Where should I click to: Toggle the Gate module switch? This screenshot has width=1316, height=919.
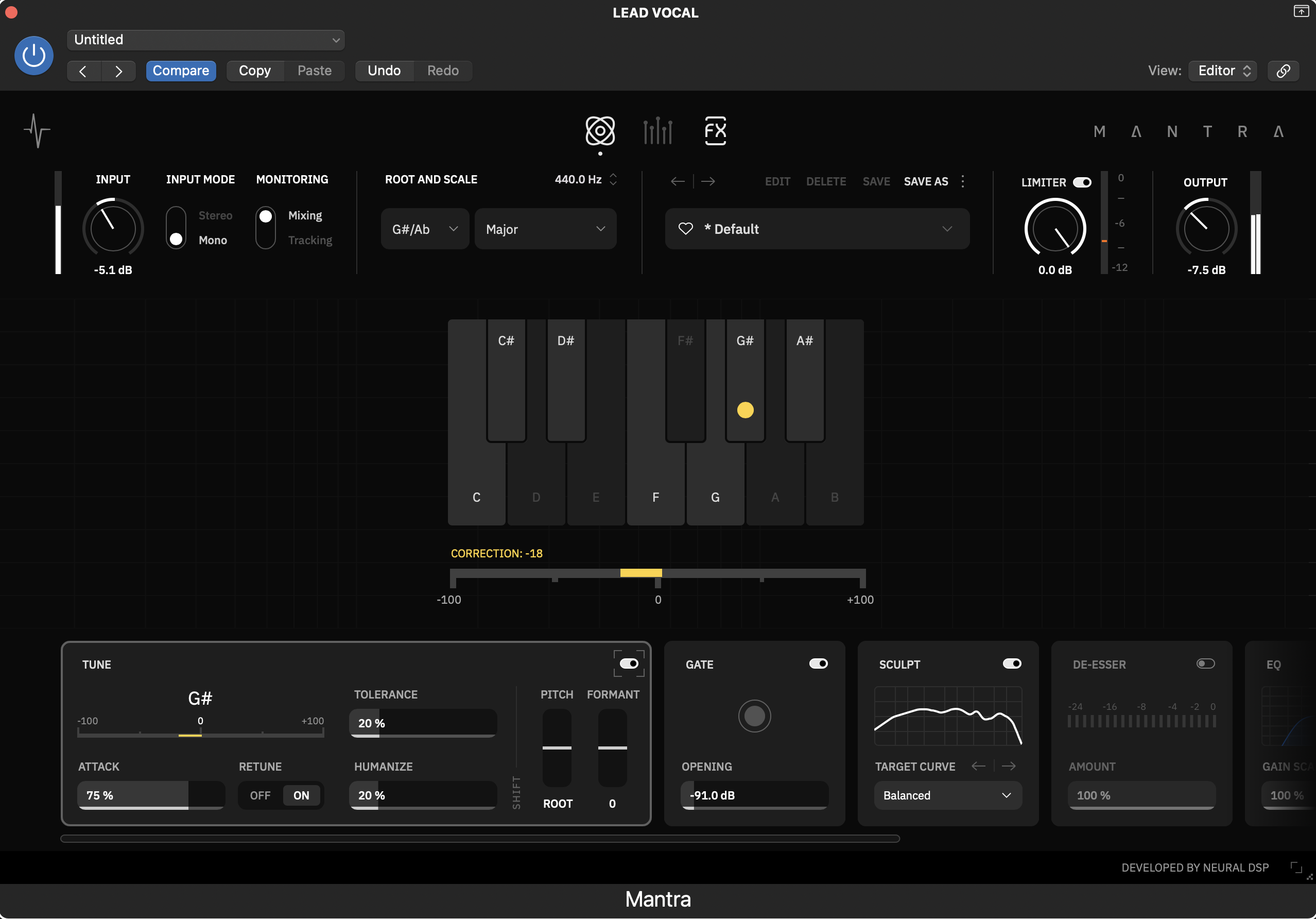(818, 663)
